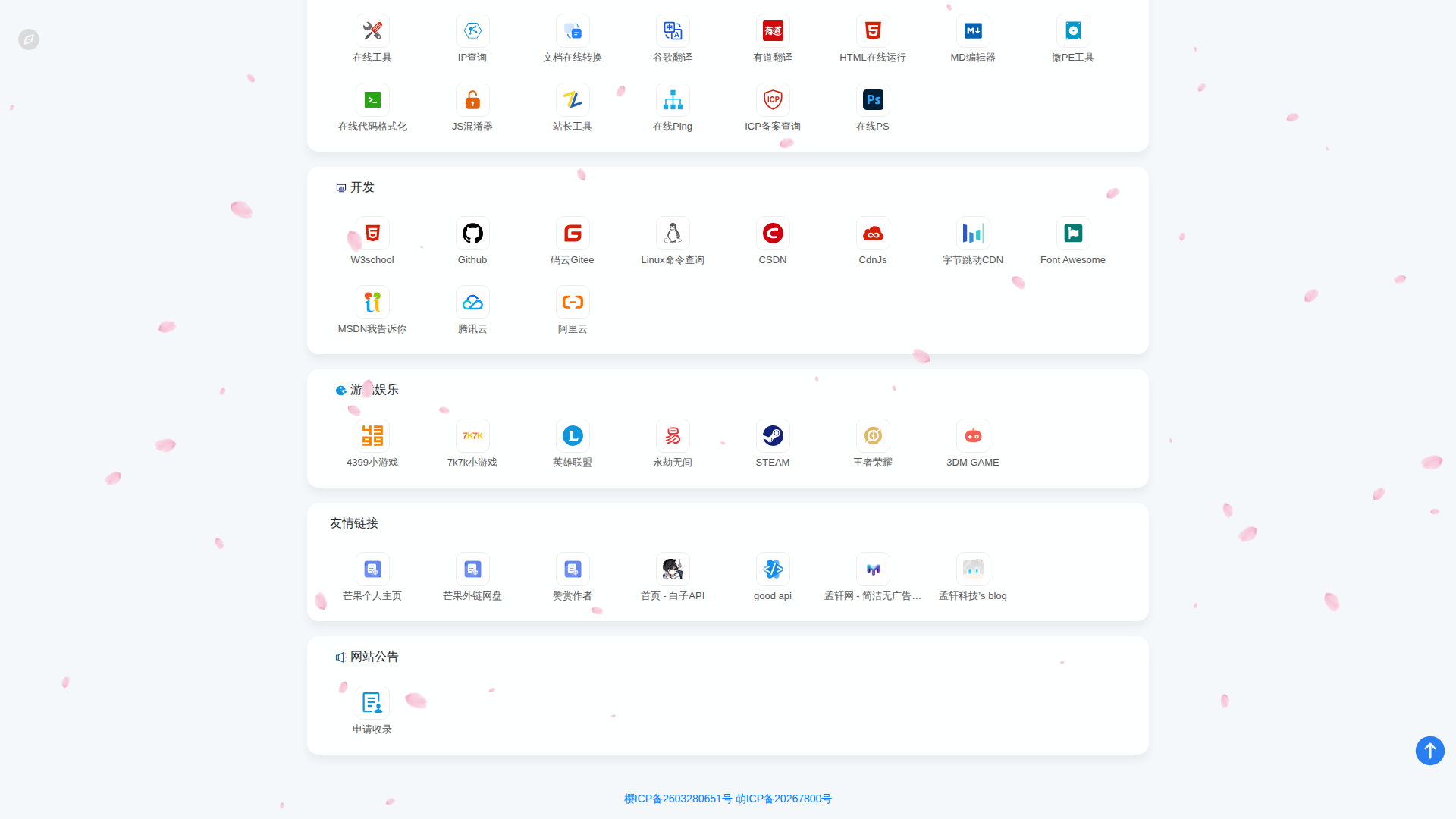Viewport: 1456px width, 819px height.
Task: Open 腾讯云 cloud icon
Action: point(472,303)
